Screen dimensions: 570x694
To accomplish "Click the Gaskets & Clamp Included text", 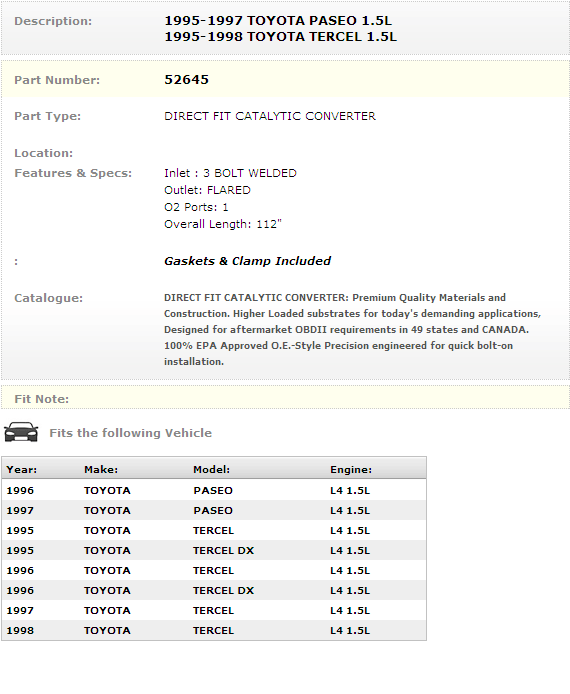I will coord(247,261).
